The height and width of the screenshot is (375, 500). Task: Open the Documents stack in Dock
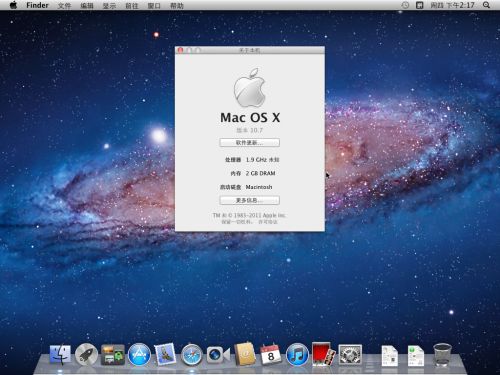[x=389, y=356]
